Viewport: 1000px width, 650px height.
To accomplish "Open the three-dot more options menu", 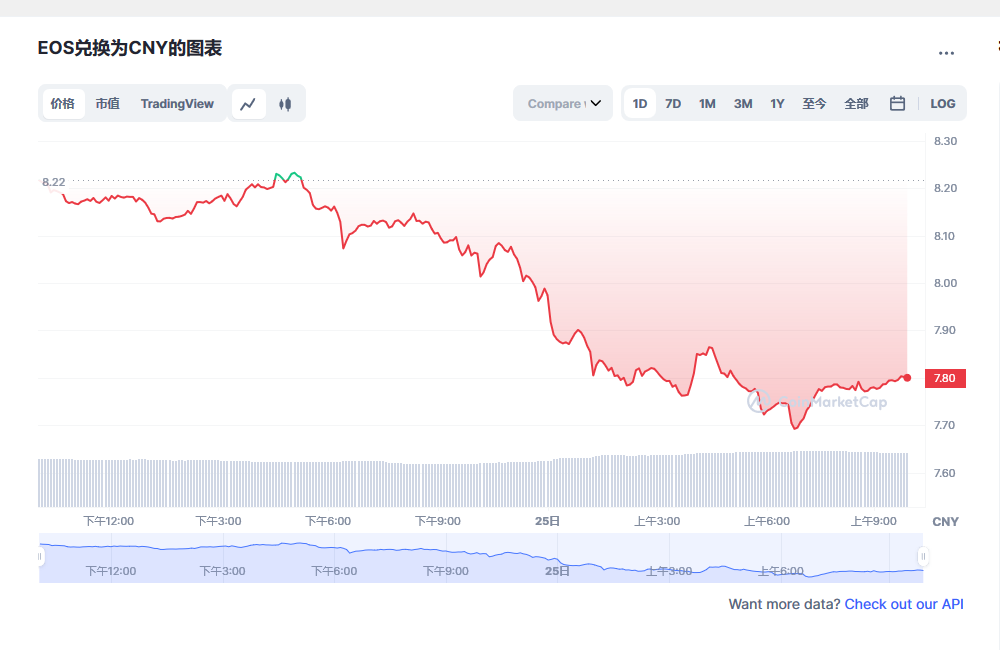I will click(x=946, y=53).
